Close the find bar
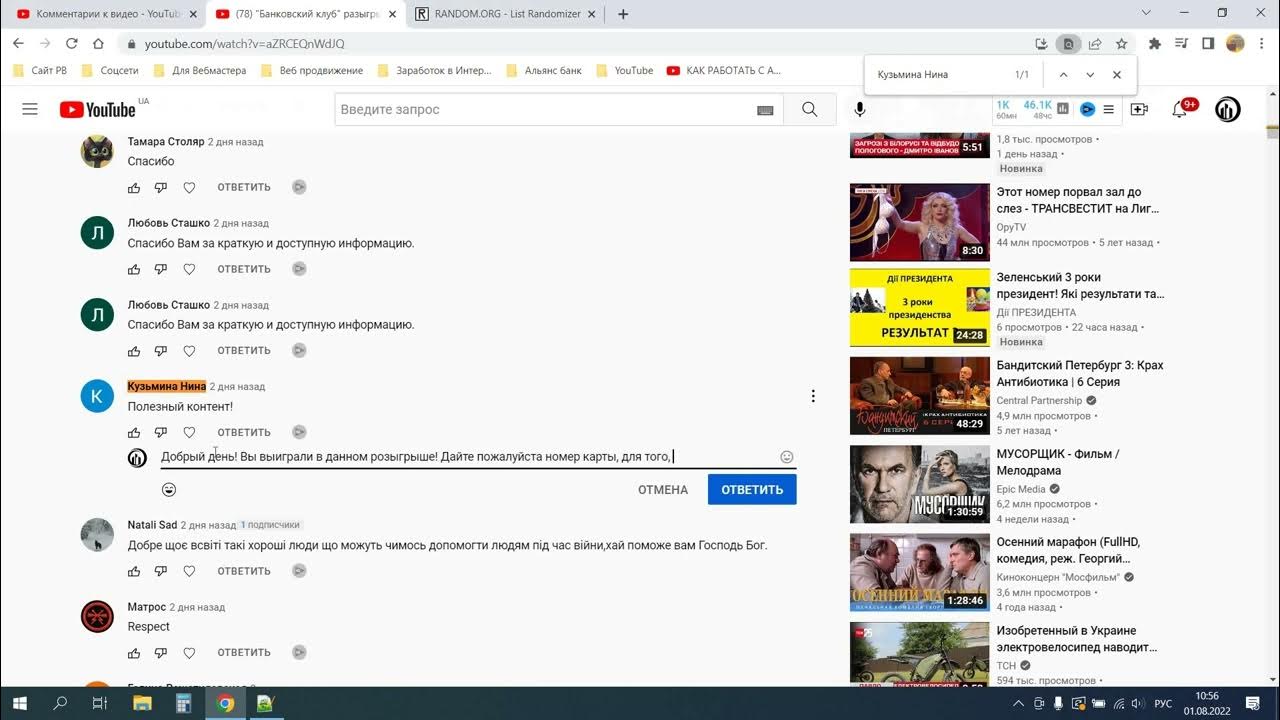Screen dimensions: 1280x720 1117,75
